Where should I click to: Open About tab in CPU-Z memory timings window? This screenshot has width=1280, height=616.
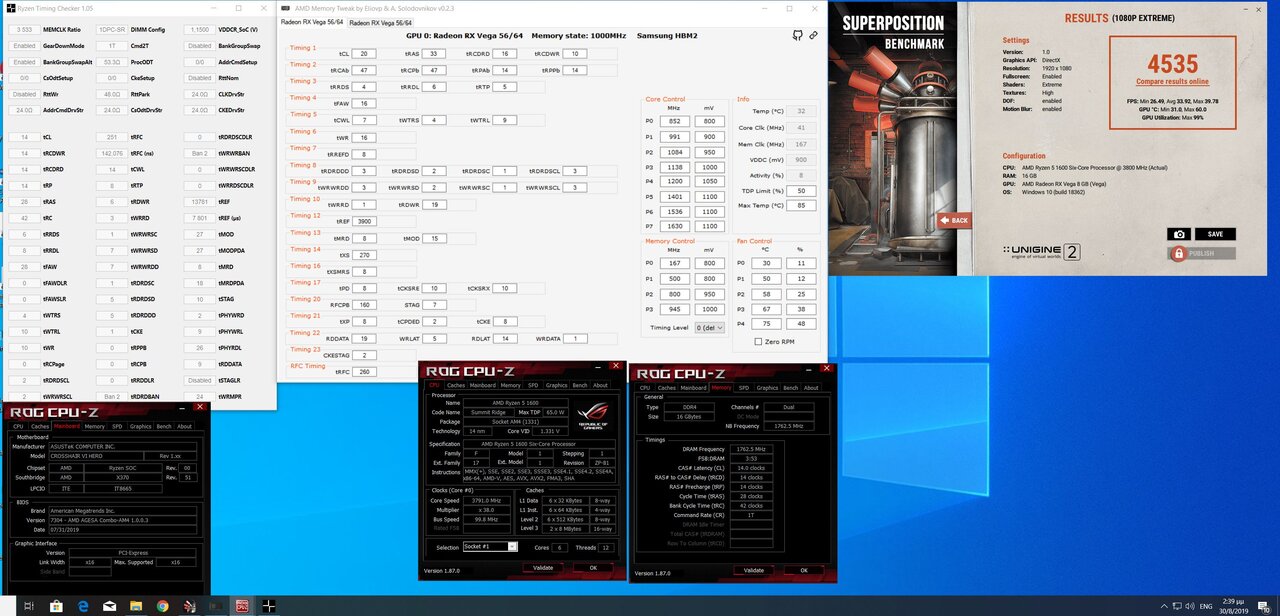[811, 388]
